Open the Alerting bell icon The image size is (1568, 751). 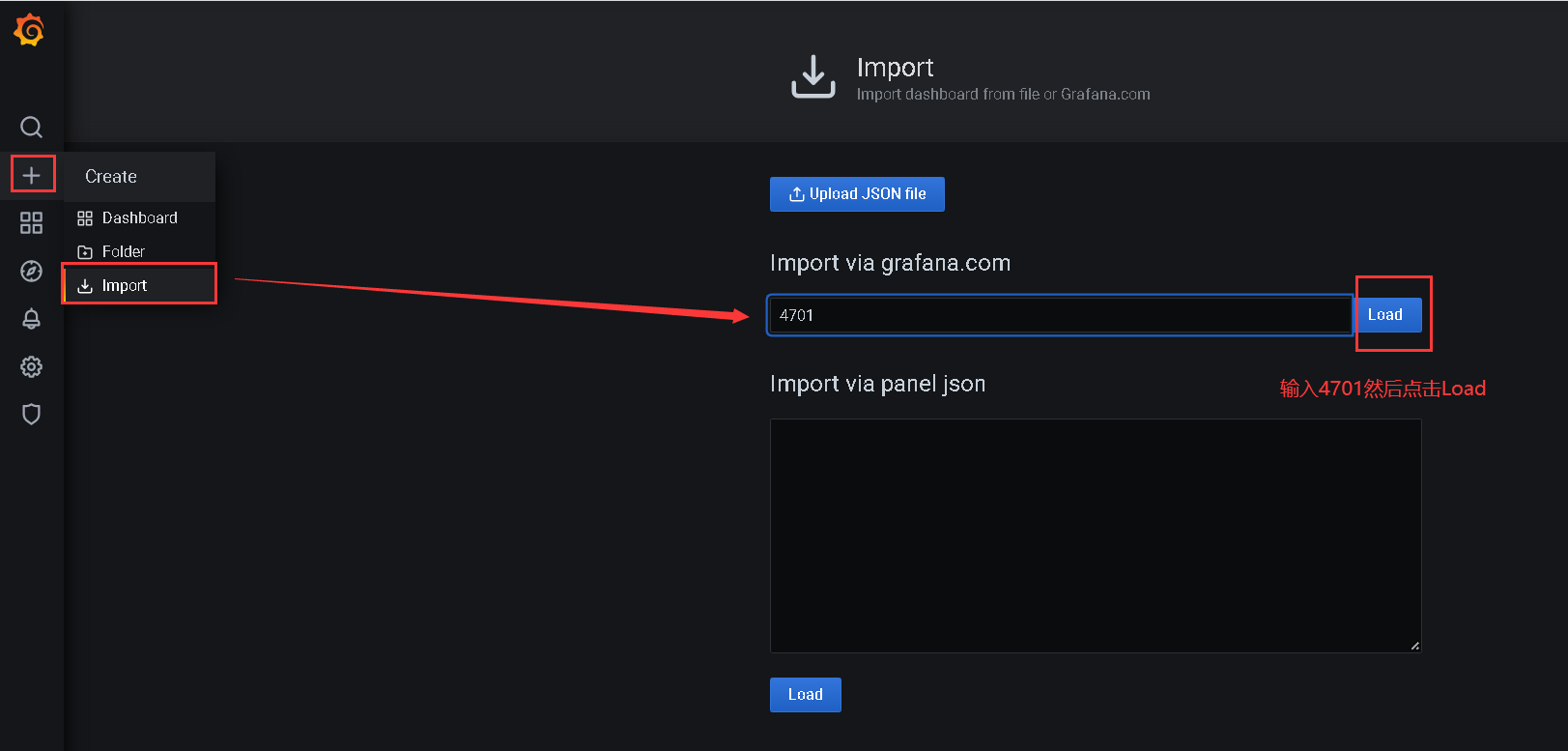(31, 319)
